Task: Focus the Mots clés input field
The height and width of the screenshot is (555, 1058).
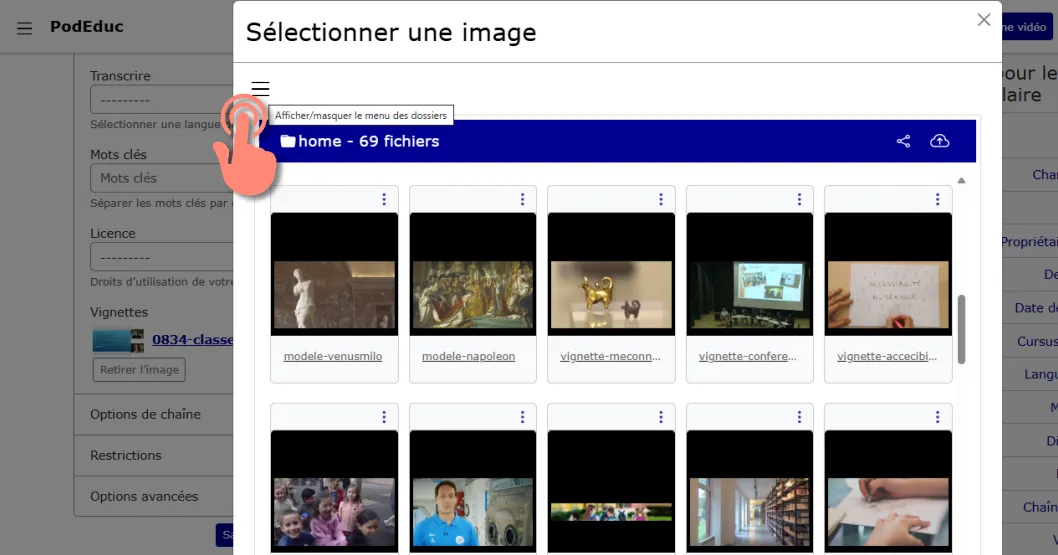Action: point(162,178)
